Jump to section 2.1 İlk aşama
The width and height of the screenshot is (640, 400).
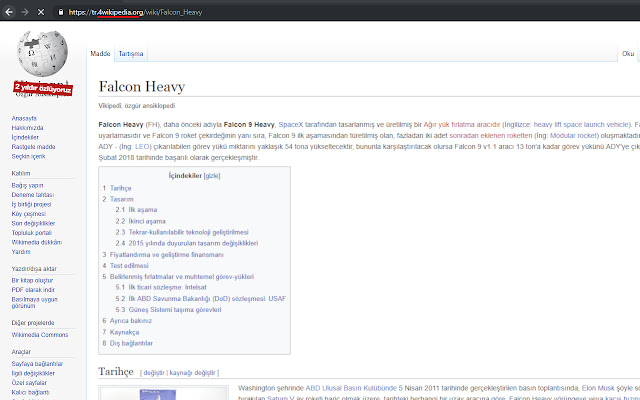pyautogui.click(x=136, y=210)
